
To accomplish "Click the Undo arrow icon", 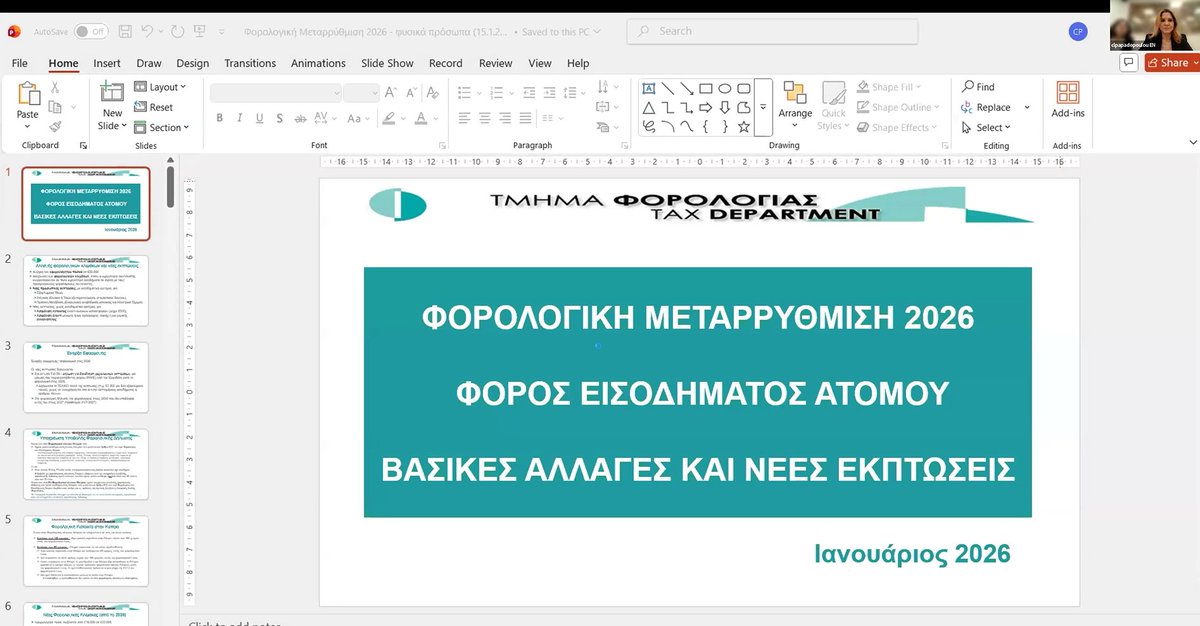I will 147,32.
